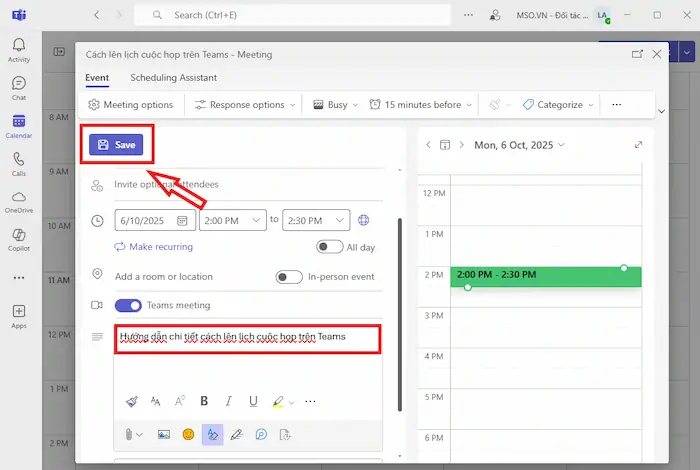Turn on the In-person event switch
700x470 pixels.
(x=289, y=277)
